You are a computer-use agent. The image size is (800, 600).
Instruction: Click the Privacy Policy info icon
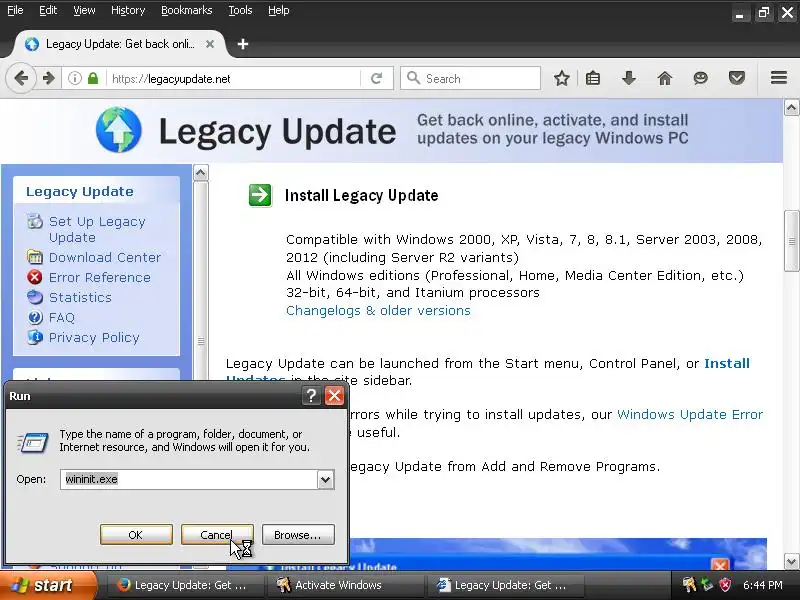[35, 337]
